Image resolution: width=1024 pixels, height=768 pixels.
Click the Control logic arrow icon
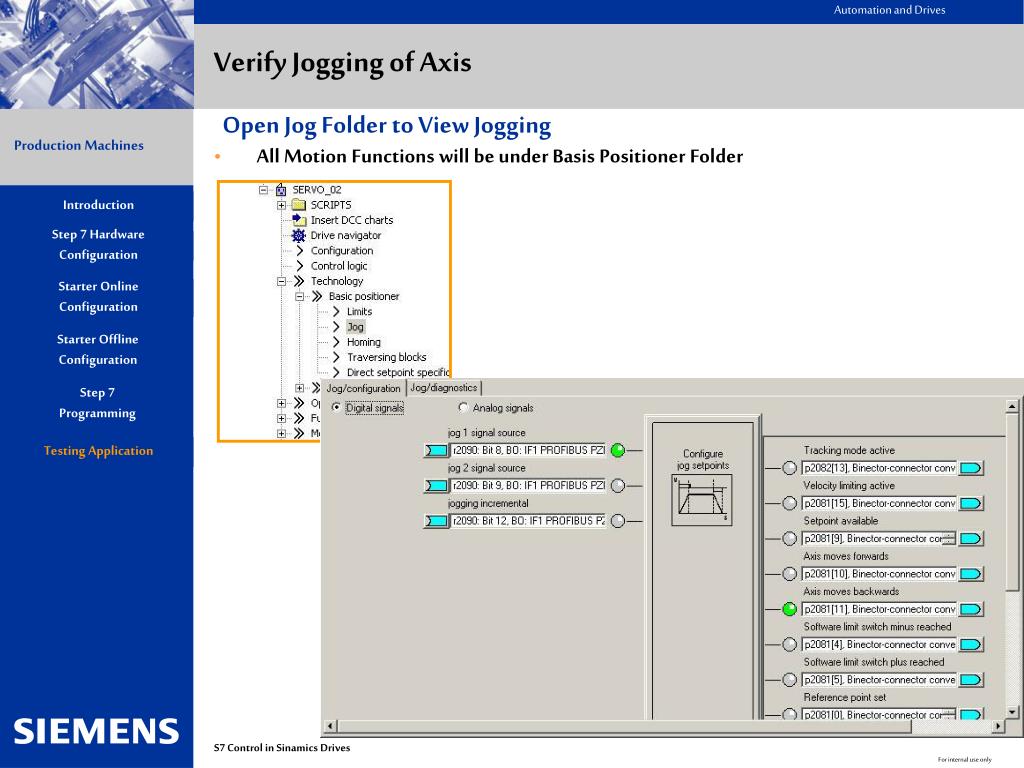tap(299, 266)
